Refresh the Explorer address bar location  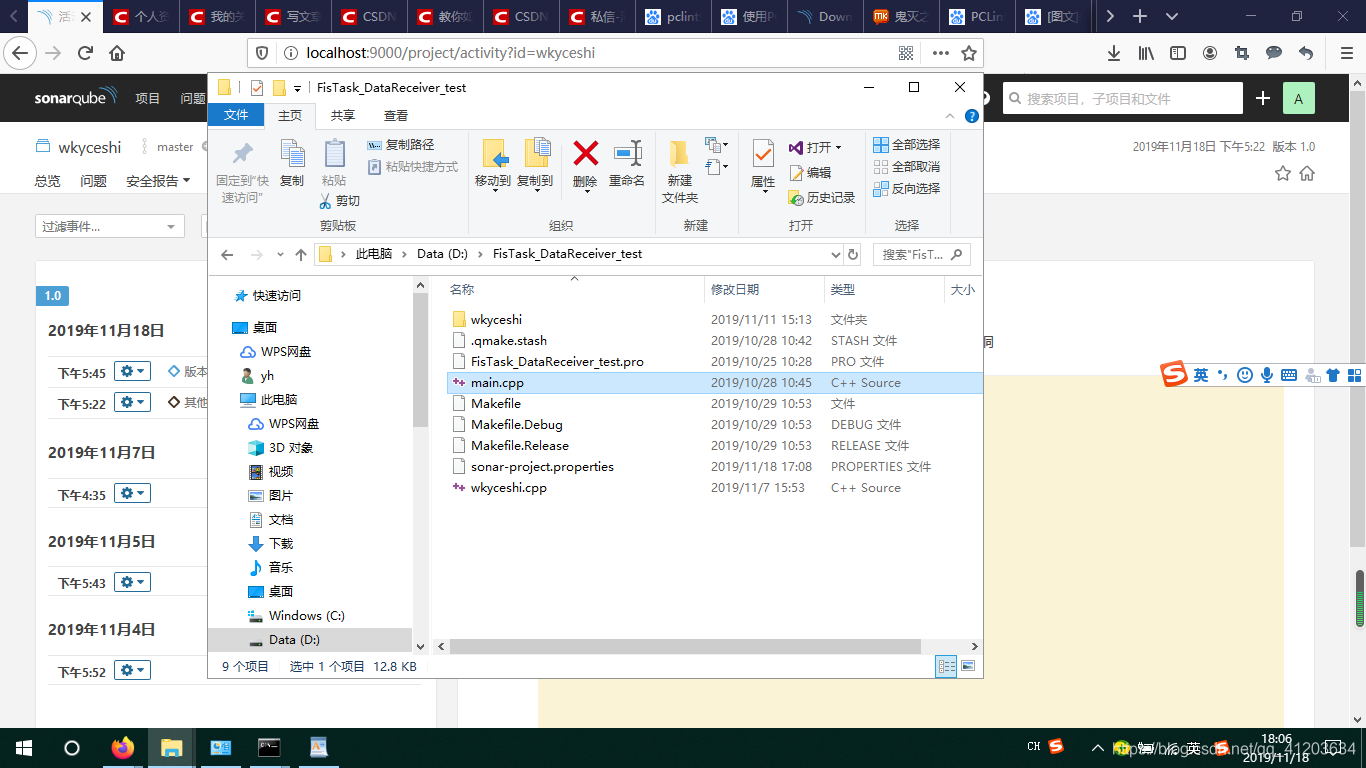point(852,254)
